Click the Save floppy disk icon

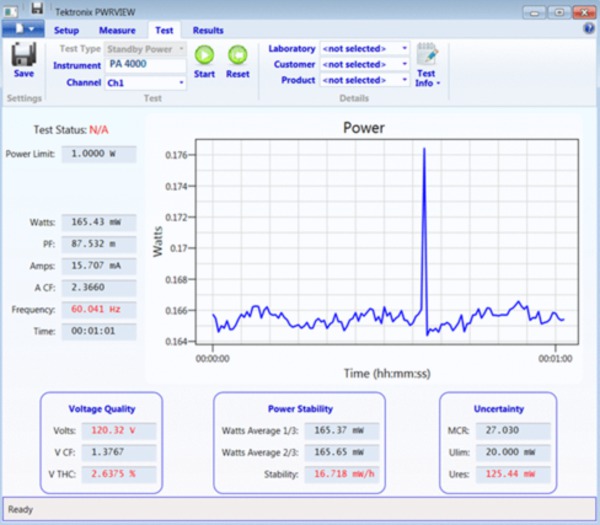(x=24, y=54)
